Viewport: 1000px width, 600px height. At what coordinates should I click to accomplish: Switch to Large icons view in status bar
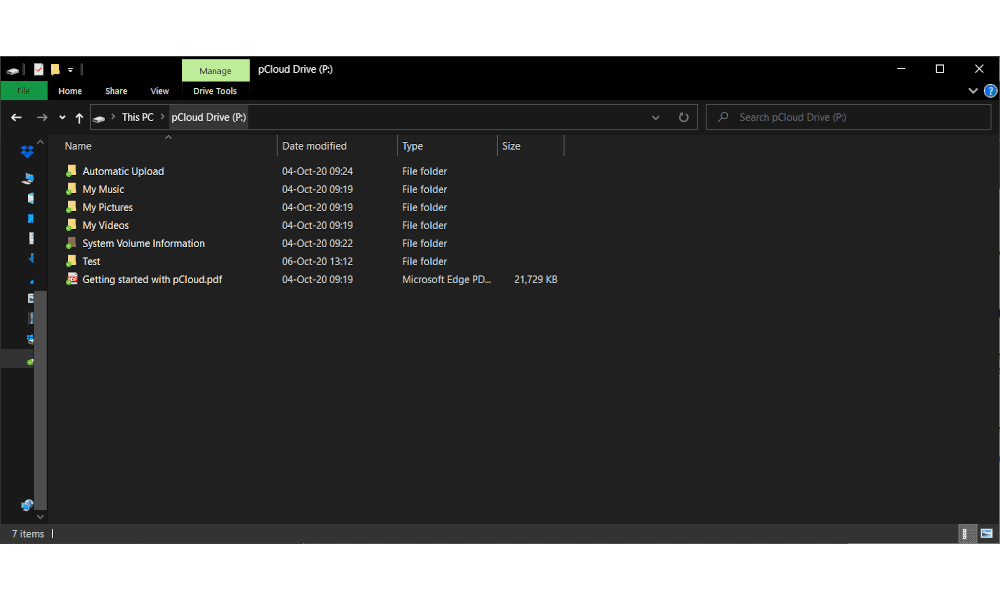987,534
